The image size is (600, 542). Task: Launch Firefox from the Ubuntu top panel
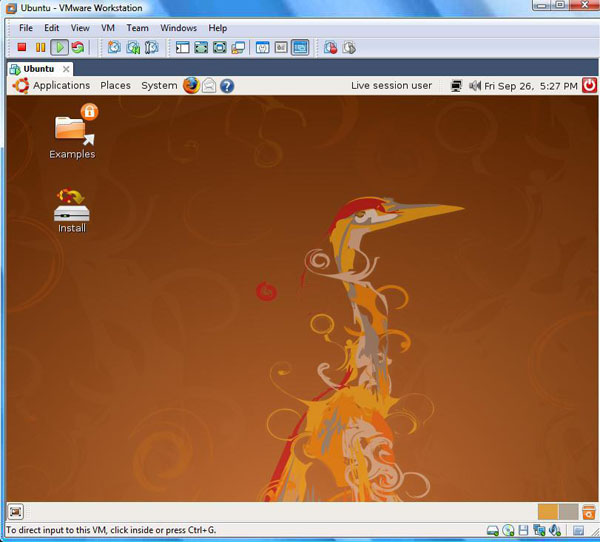191,85
